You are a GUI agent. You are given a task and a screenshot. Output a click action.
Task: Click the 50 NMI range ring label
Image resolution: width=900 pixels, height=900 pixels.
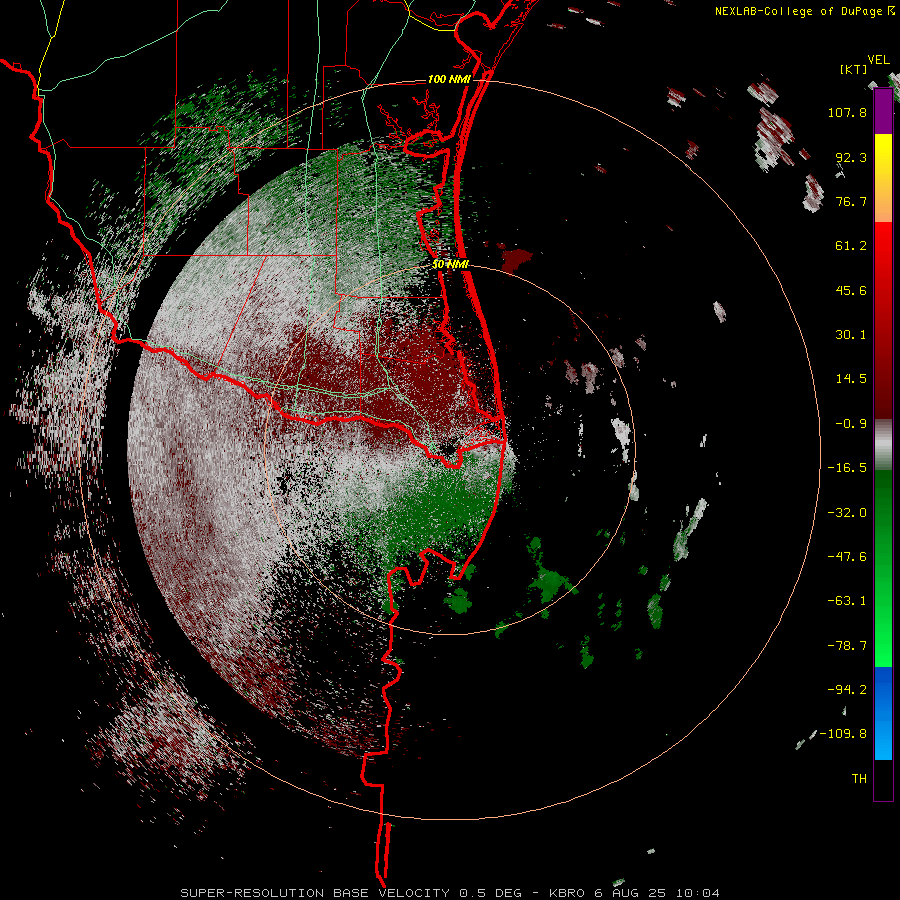click(x=451, y=264)
